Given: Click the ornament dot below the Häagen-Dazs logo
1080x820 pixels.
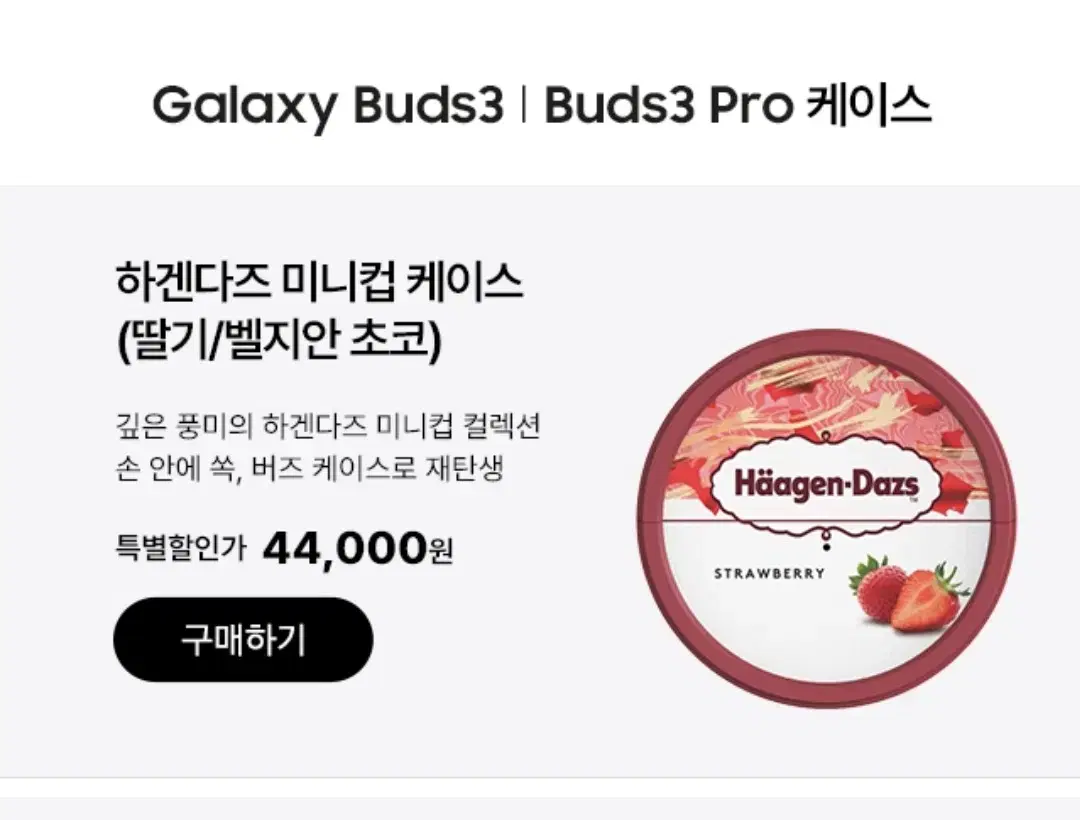Looking at the screenshot, I should 826,546.
